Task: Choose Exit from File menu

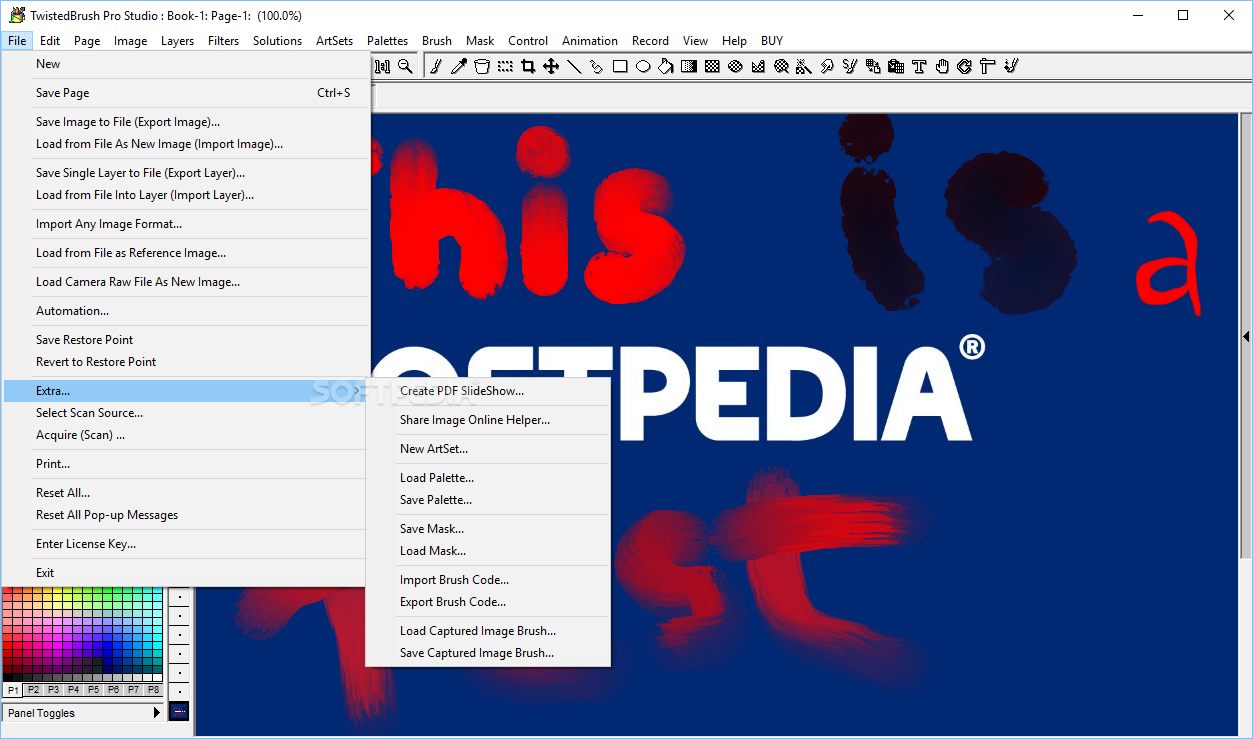Action: [187, 573]
